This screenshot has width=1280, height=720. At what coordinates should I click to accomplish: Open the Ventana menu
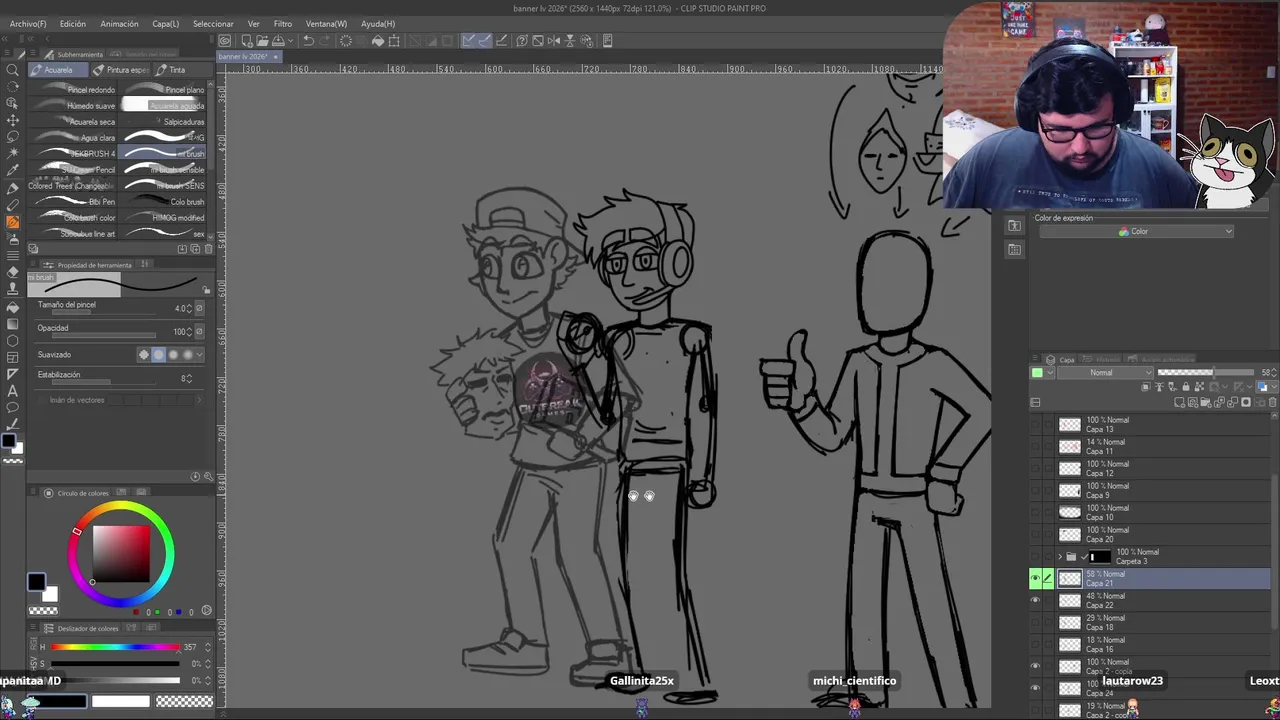tap(326, 23)
